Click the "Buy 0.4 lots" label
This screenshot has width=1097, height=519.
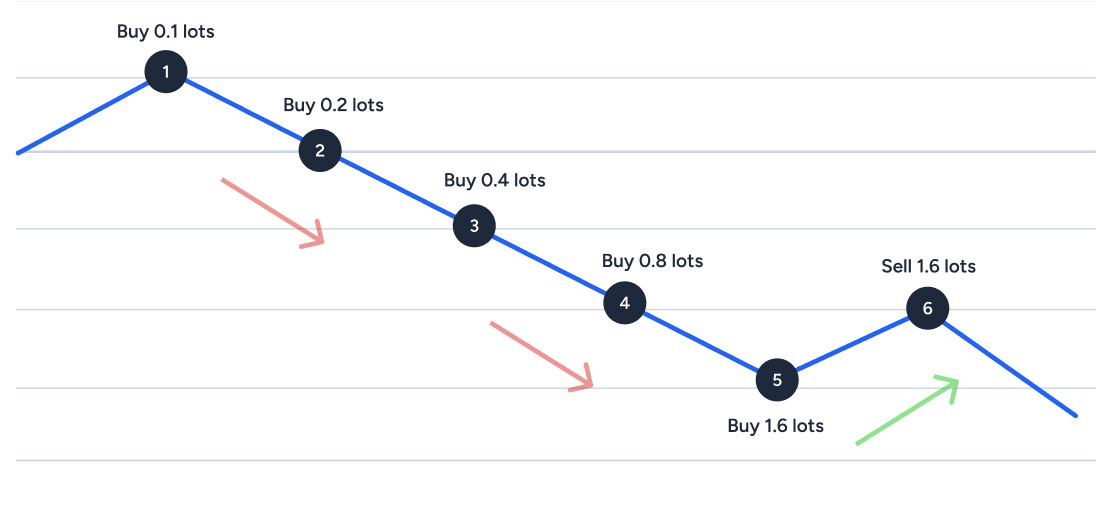(x=495, y=181)
